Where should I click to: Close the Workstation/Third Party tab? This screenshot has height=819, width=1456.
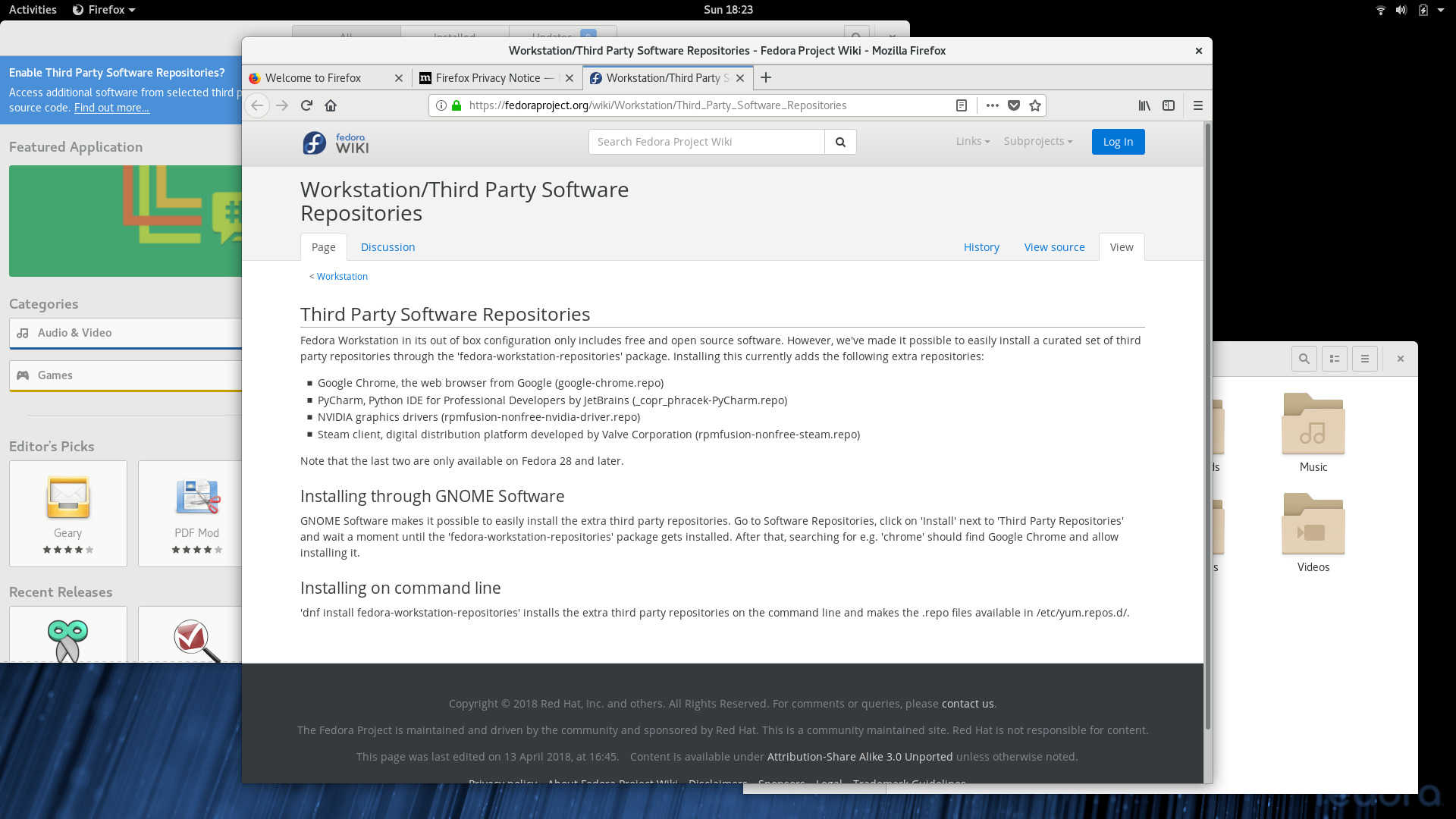tap(740, 78)
